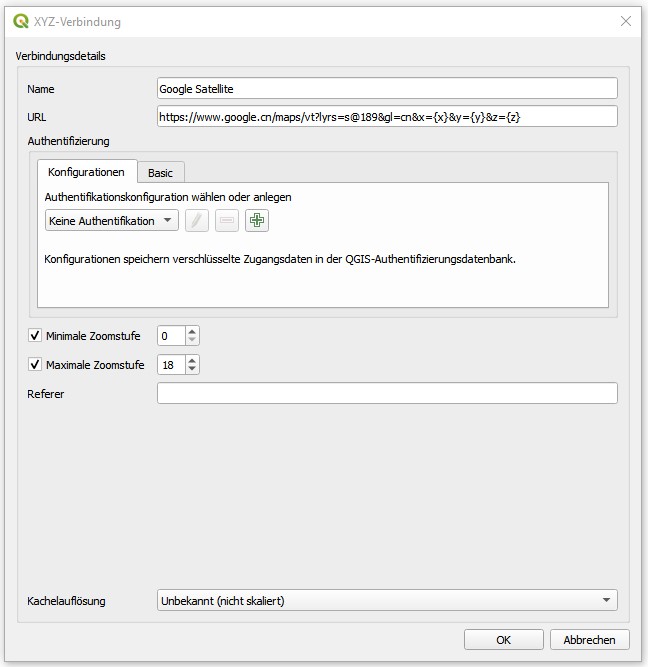Focus the empty Referer field
The image size is (648, 667).
tap(387, 393)
